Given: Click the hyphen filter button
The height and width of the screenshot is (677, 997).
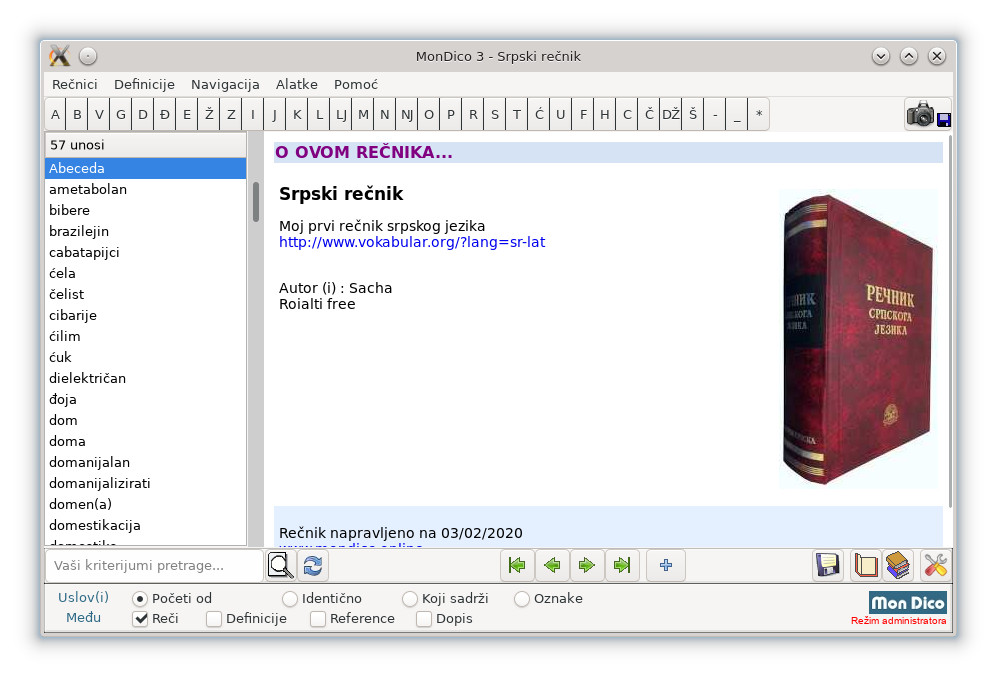Looking at the screenshot, I should (x=715, y=114).
